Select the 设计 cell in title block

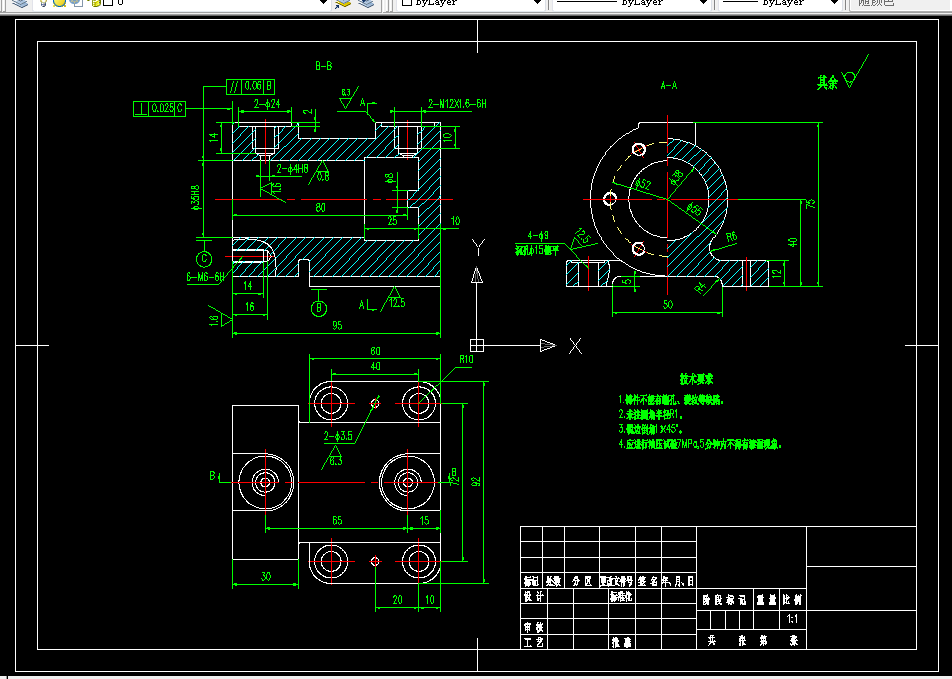pos(534,596)
